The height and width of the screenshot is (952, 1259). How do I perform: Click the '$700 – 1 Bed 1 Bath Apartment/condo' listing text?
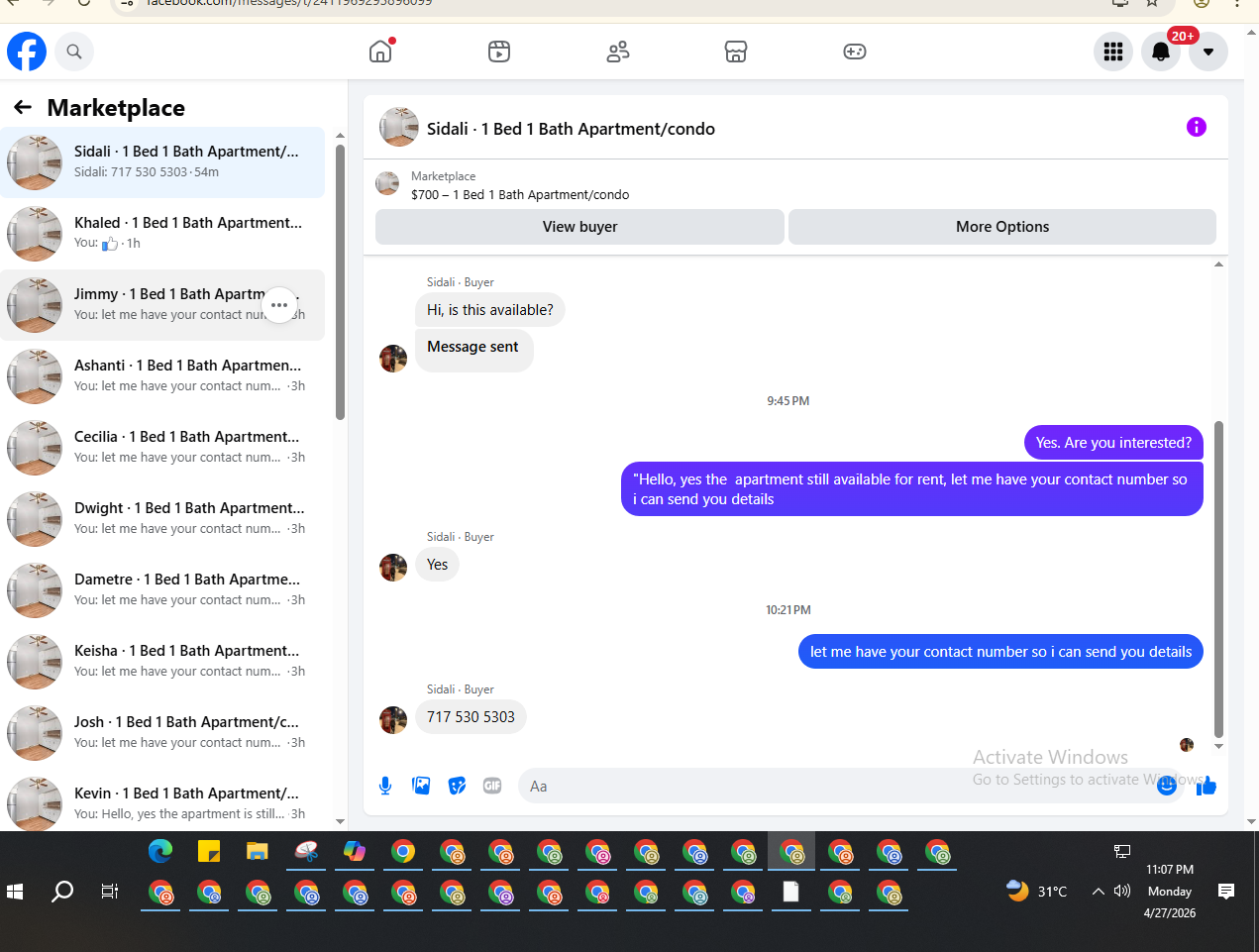[520, 195]
